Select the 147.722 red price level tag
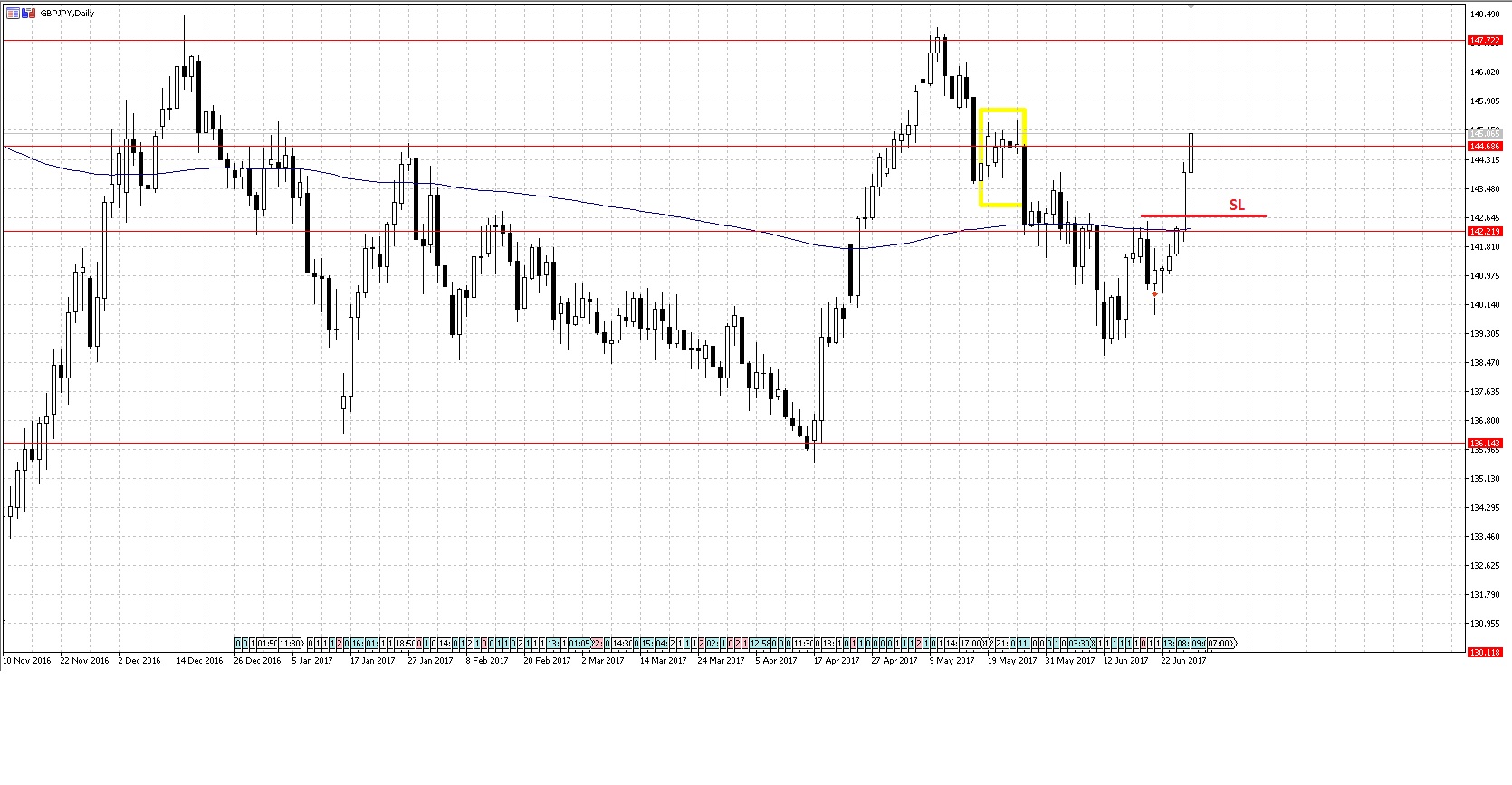 tap(1485, 41)
